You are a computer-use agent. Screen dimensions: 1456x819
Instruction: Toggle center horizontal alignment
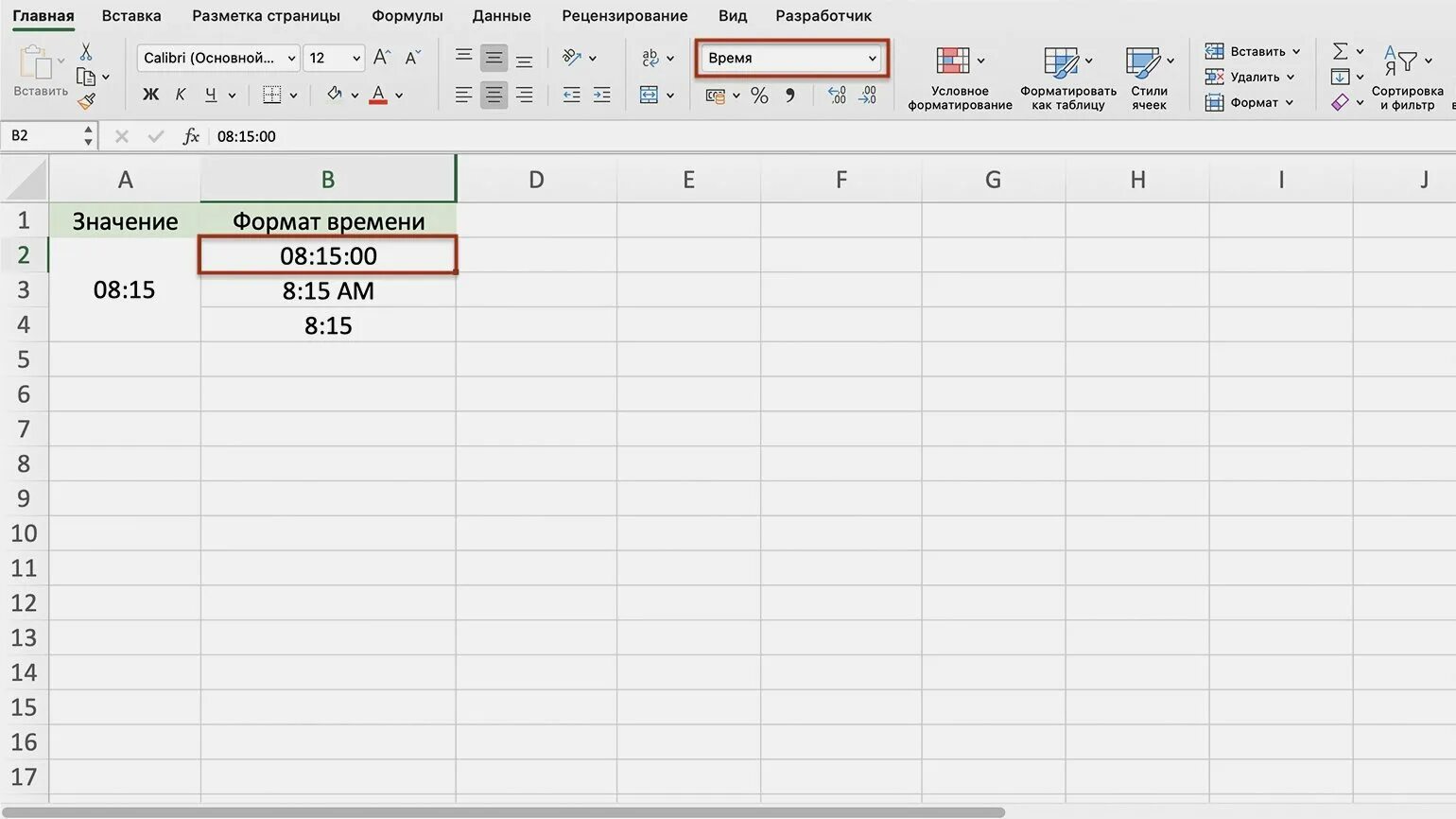(494, 95)
